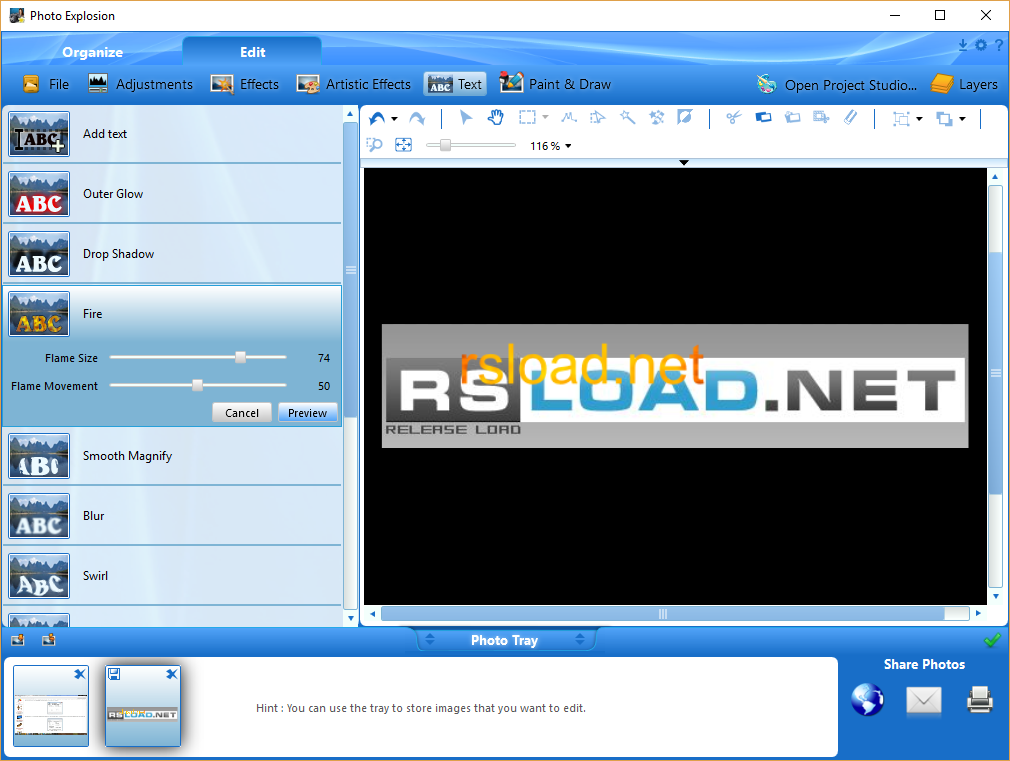Viewport: 1010px width, 761px height.
Task: Open the arrange order dropdown arrow
Action: (x=962, y=119)
